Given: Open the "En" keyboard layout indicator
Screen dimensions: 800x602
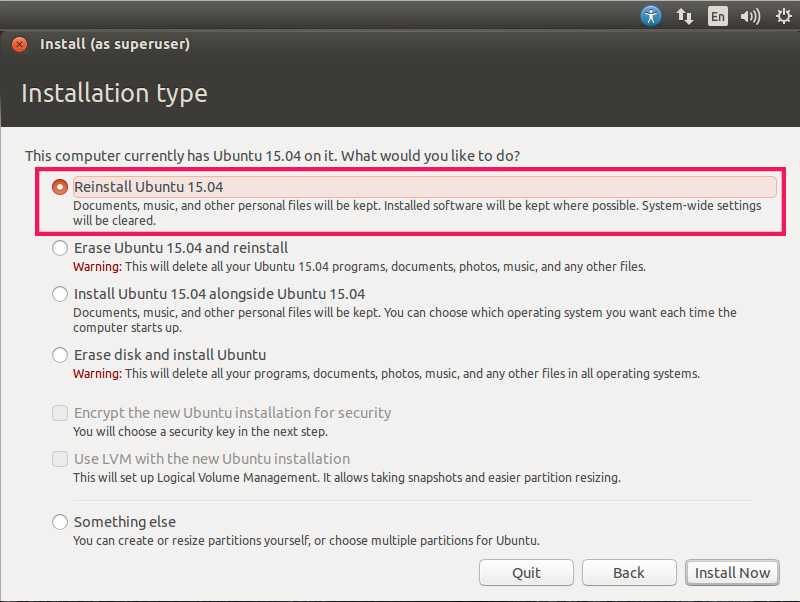Looking at the screenshot, I should tap(717, 16).
